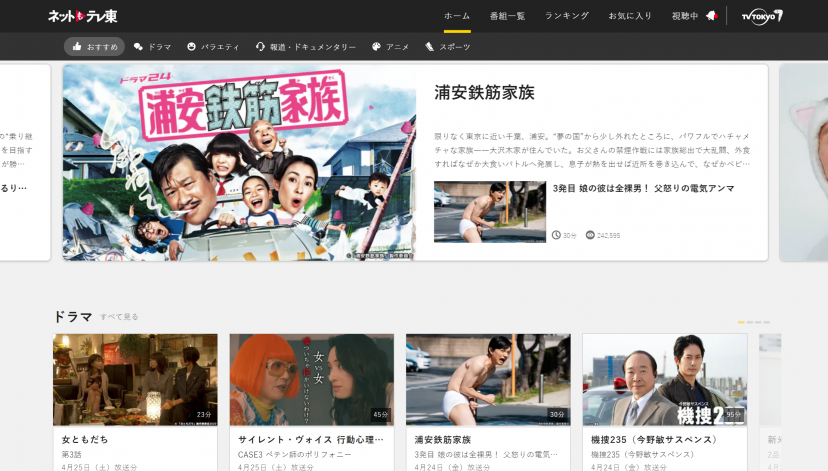Click 浦安鉄筋家族 title in drama card
This screenshot has height=471, width=828.
click(x=443, y=439)
